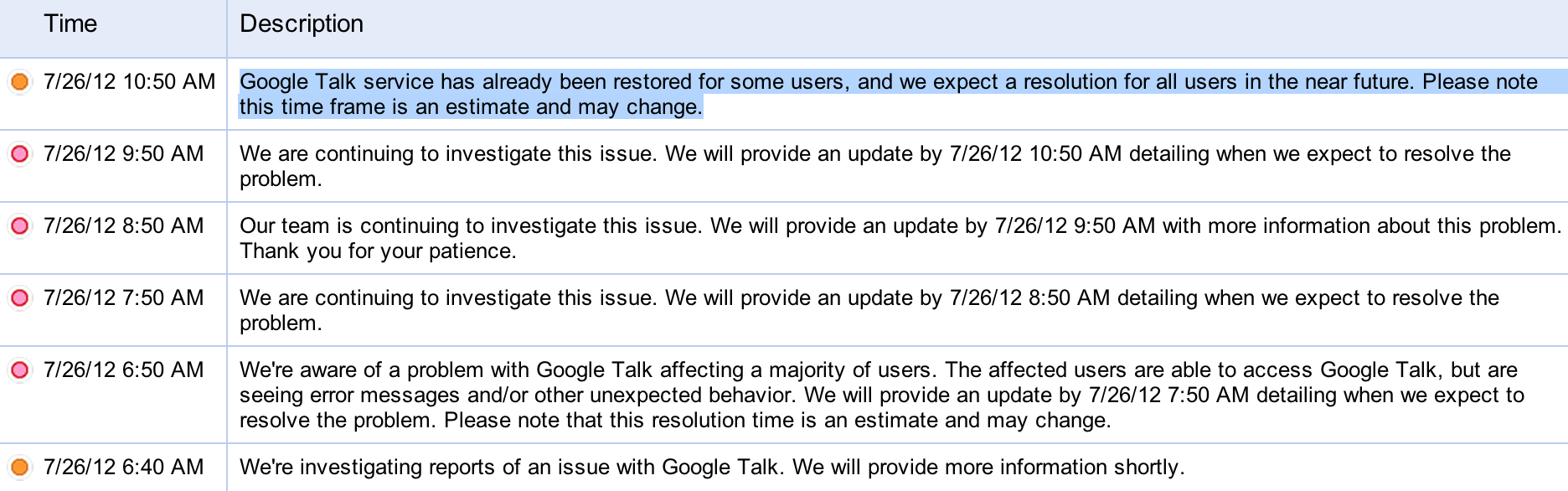Select the 7/26/12 9:50 AM timestamp

point(123,154)
